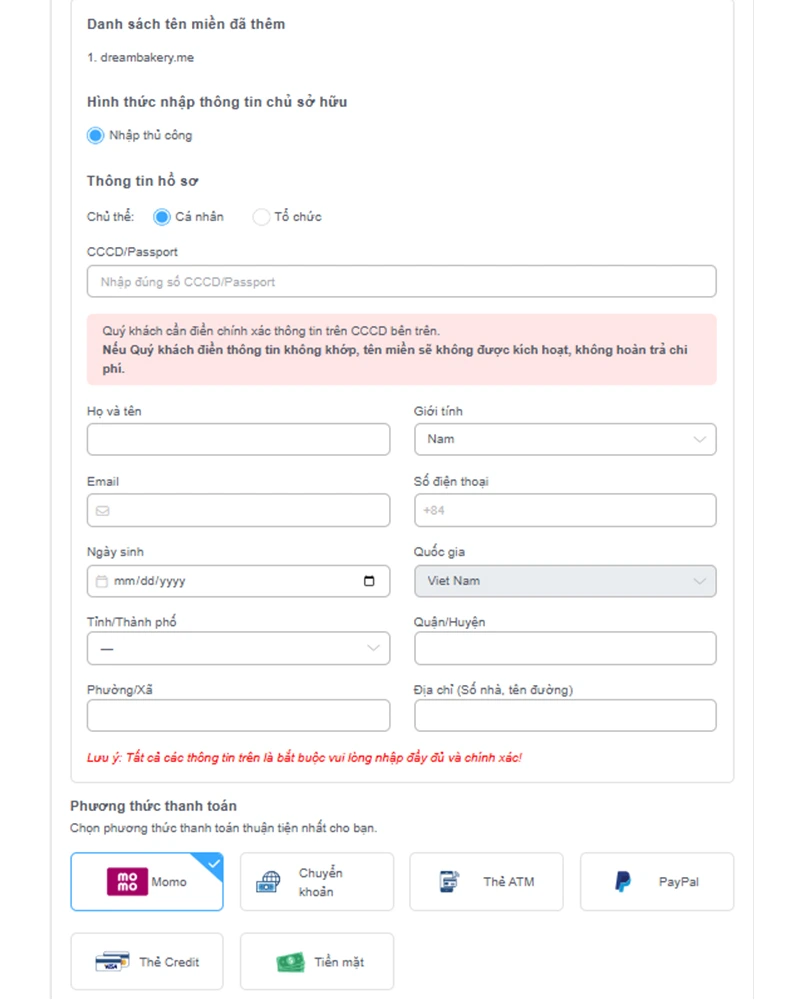The height and width of the screenshot is (1000, 800).
Task: Click the Thẻ ATM card icon
Action: (x=449, y=882)
